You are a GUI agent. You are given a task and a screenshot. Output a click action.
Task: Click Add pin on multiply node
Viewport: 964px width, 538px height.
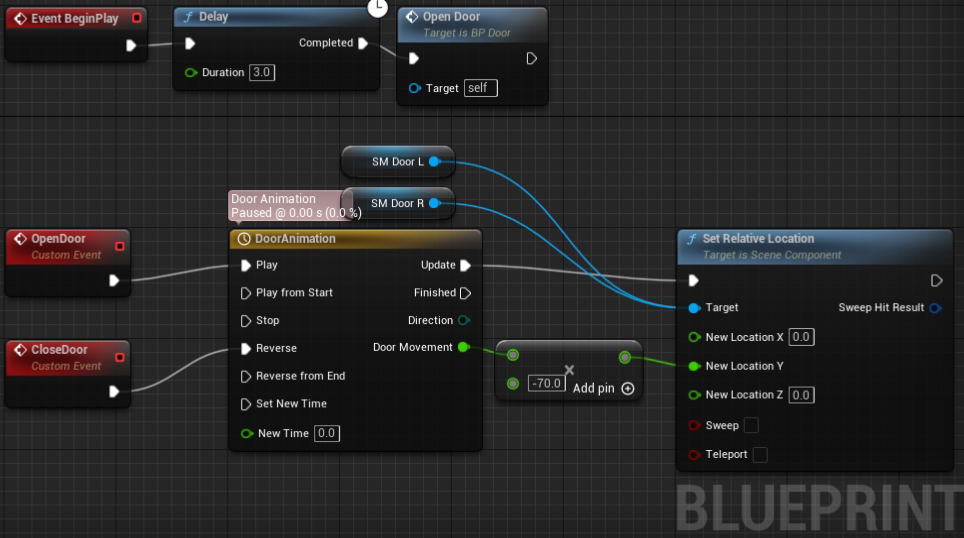603,389
